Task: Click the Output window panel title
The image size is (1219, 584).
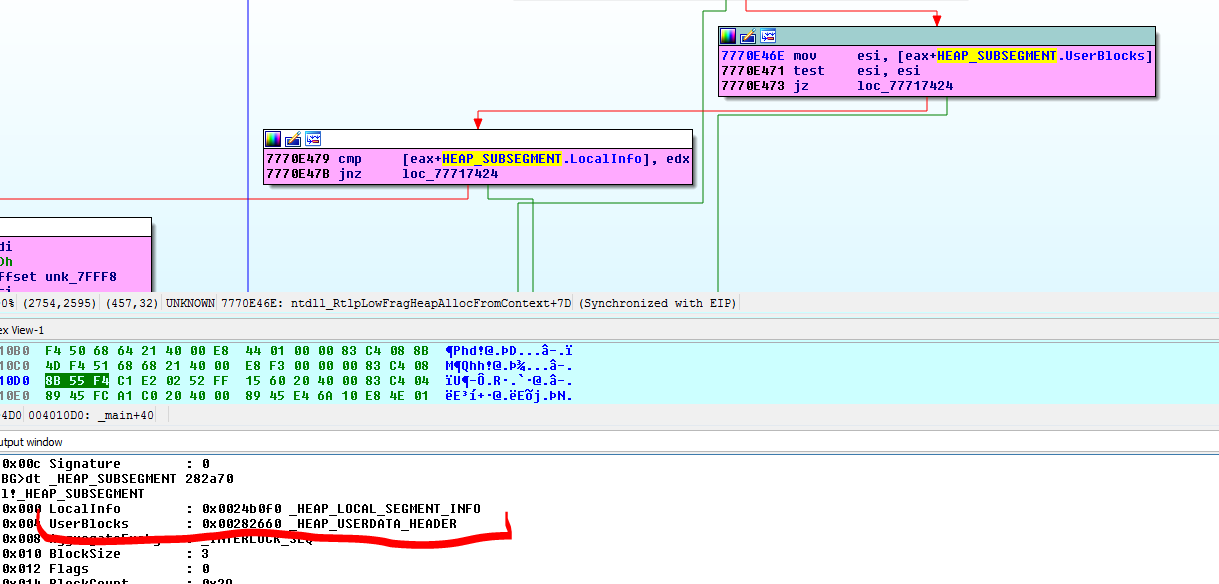Action: [x=31, y=442]
